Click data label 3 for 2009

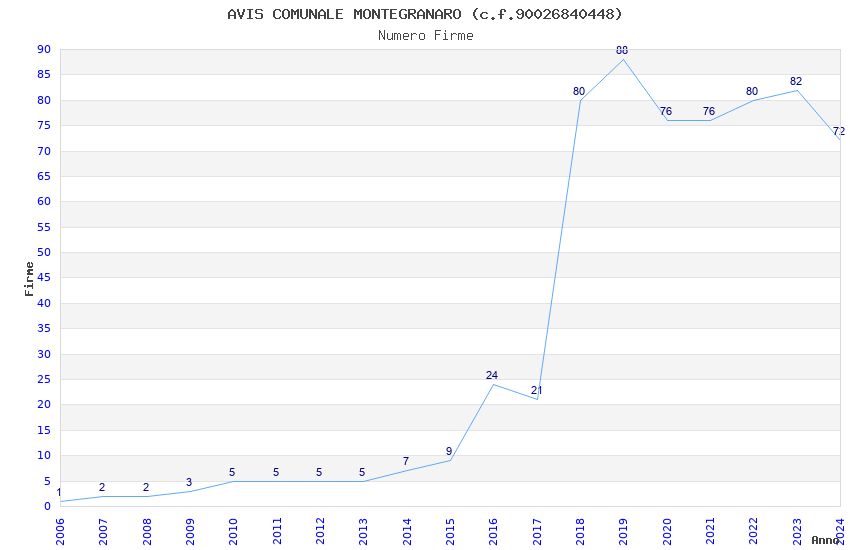coord(189,482)
